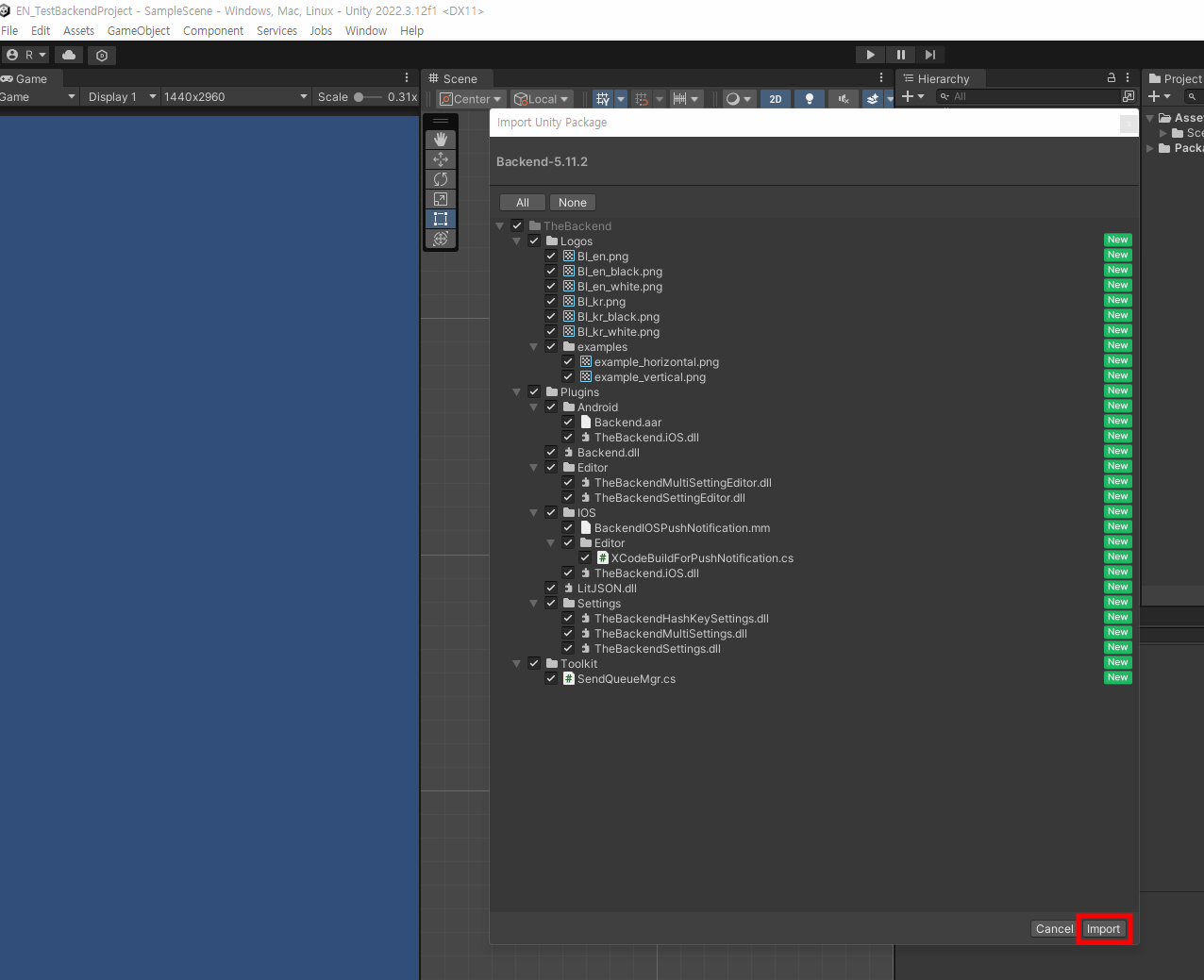Click Hierarchy add object plus button
The width and height of the screenshot is (1204, 980).
pyautogui.click(x=912, y=96)
